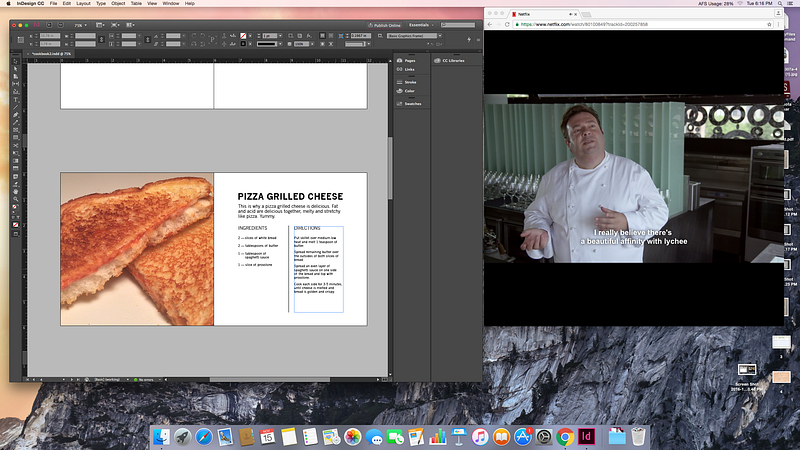
Task: Open the Layout menu
Action: tap(83, 4)
